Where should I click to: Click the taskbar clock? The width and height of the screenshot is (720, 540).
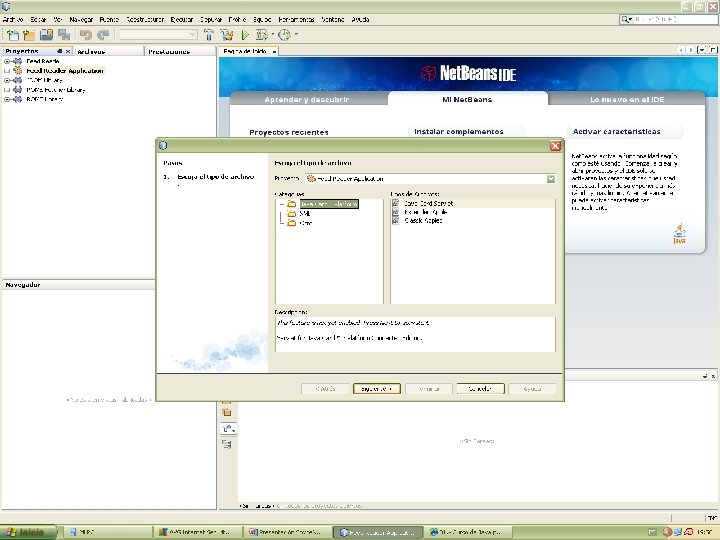(x=704, y=532)
